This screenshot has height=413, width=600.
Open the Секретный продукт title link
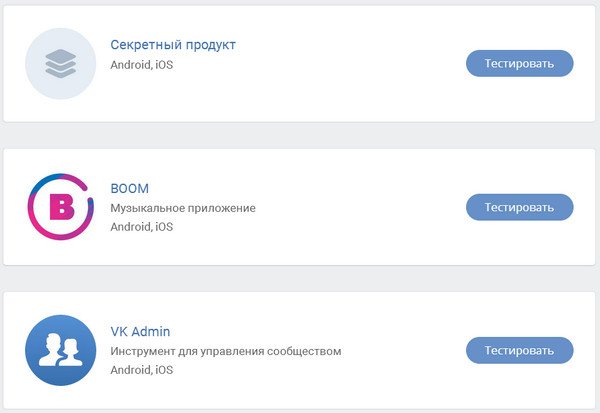click(x=173, y=45)
